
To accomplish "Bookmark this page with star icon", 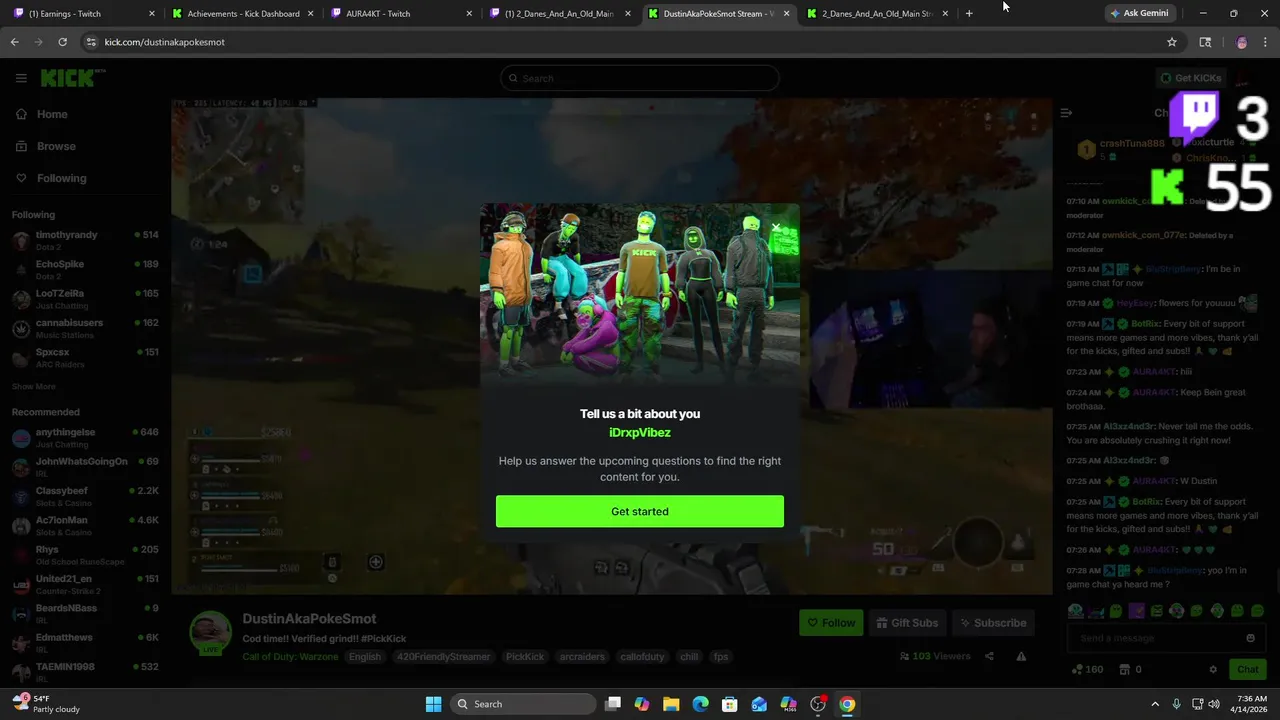I will (1172, 42).
